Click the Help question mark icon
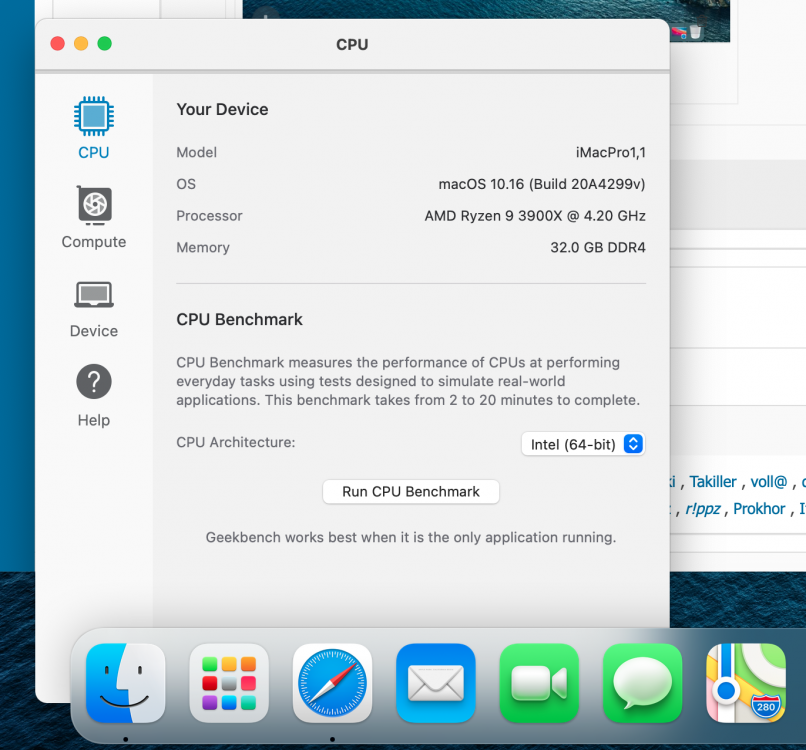This screenshot has height=750, width=806. (x=94, y=381)
